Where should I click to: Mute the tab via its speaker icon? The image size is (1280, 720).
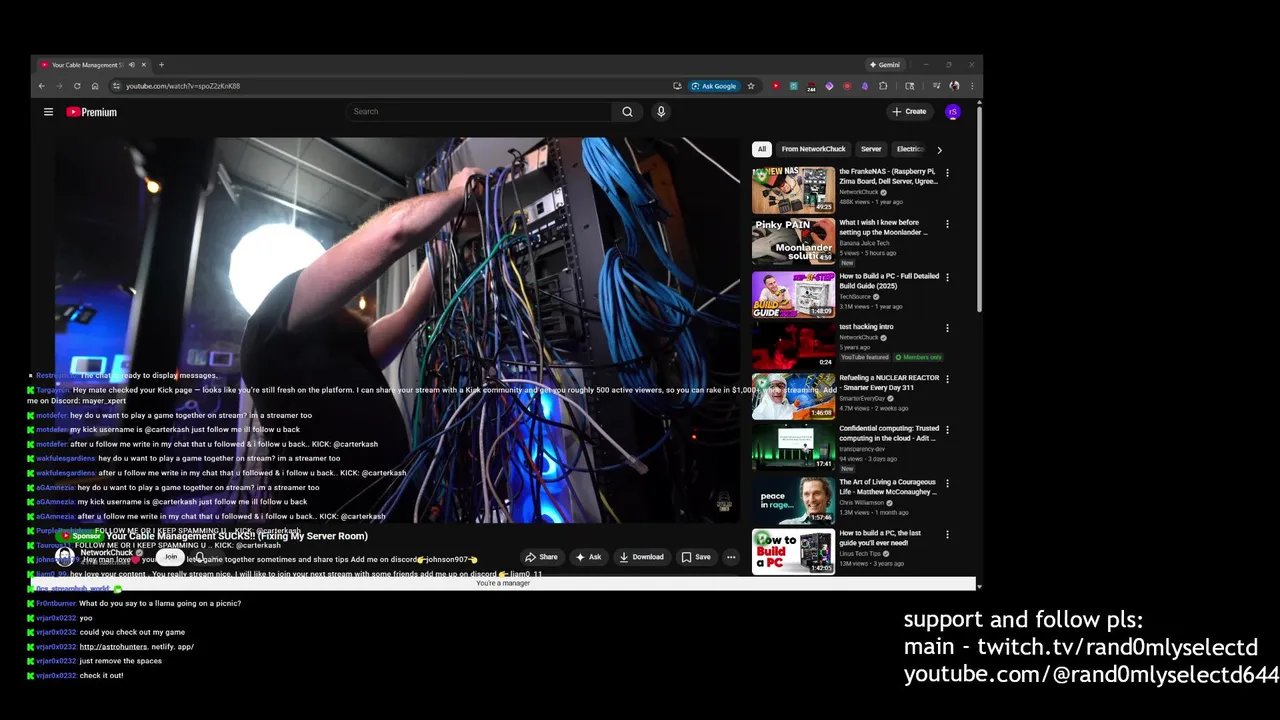[x=131, y=65]
